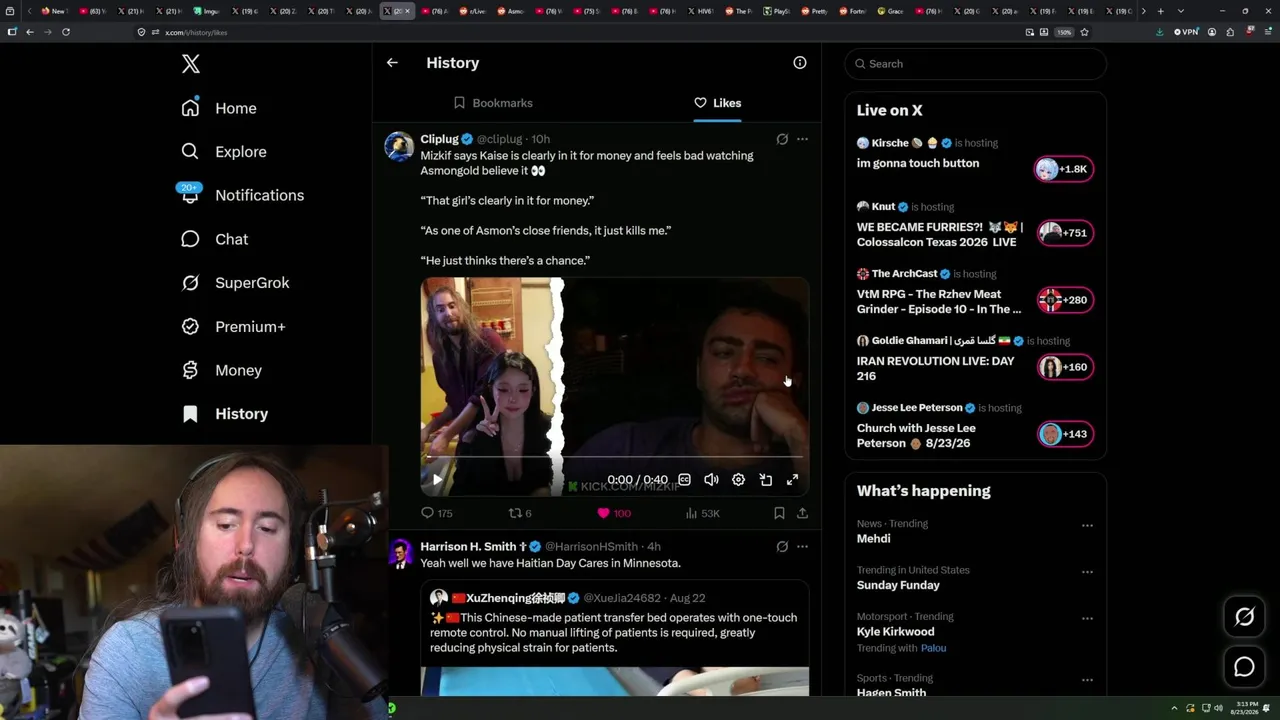Repost Cliplug's post with 6 reposts
Viewport: 1280px width, 720px height.
tap(520, 513)
